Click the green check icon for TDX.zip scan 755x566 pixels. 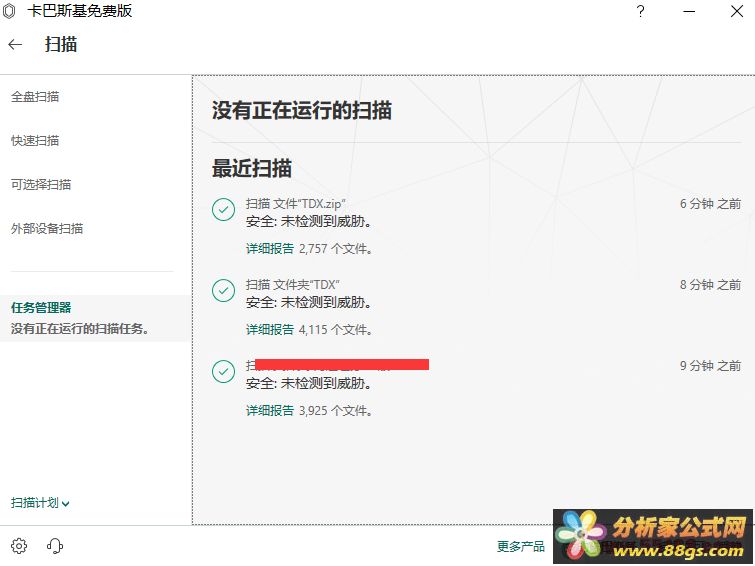click(x=223, y=210)
